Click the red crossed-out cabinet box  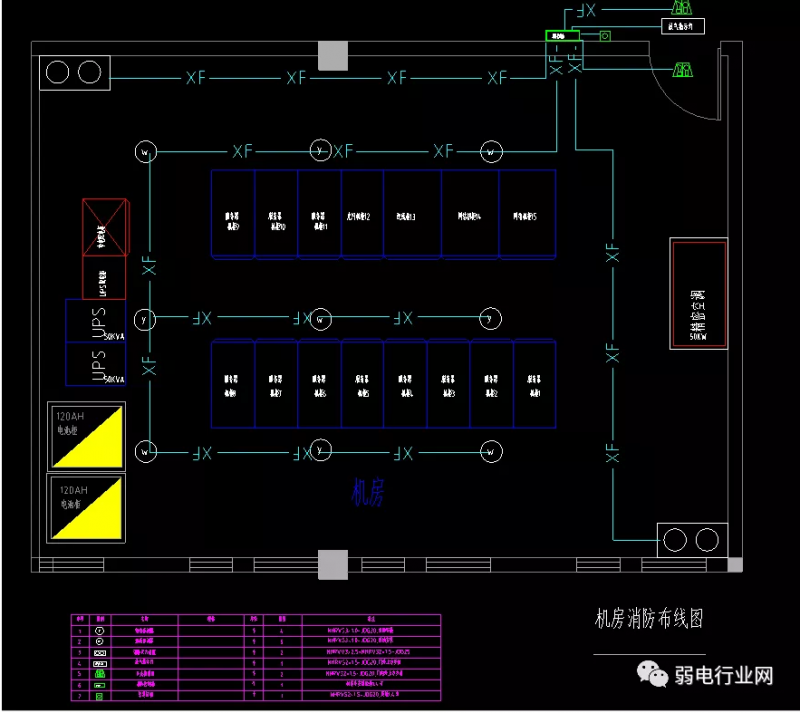(x=105, y=228)
